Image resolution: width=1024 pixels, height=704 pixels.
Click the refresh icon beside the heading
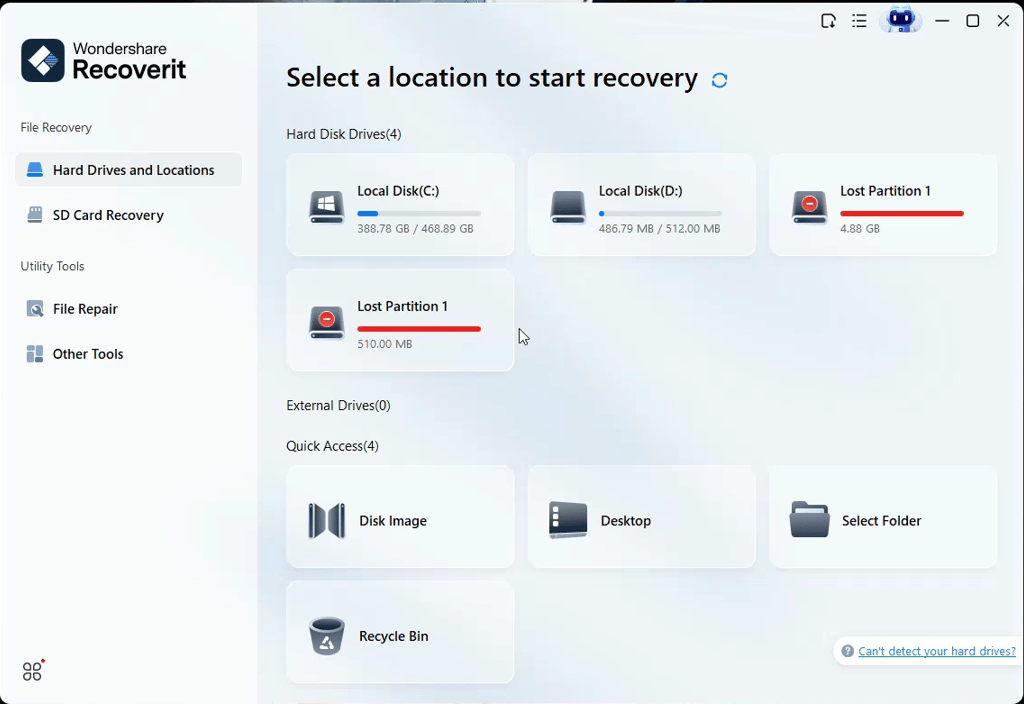(x=719, y=80)
